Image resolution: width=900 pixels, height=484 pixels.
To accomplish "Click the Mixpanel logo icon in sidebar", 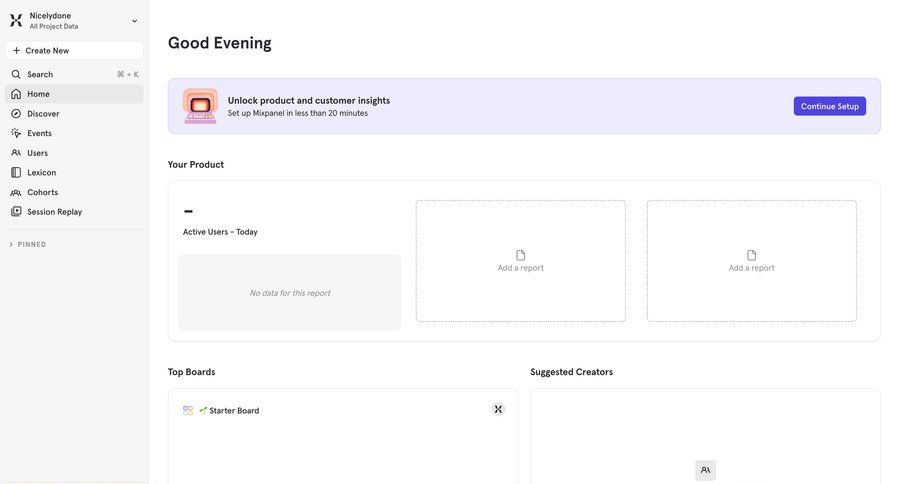I will point(16,20).
